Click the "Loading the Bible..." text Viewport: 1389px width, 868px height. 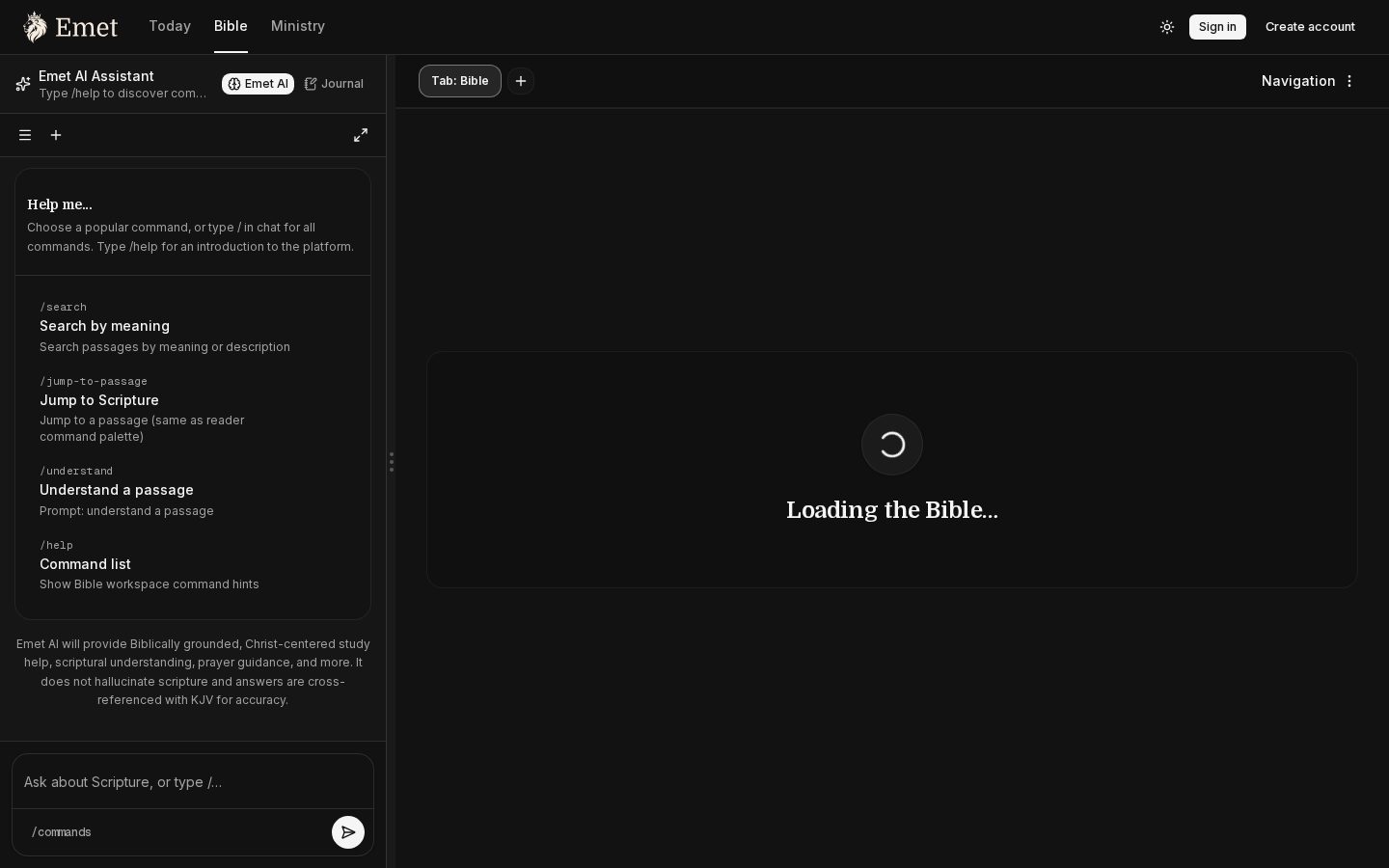click(x=892, y=510)
